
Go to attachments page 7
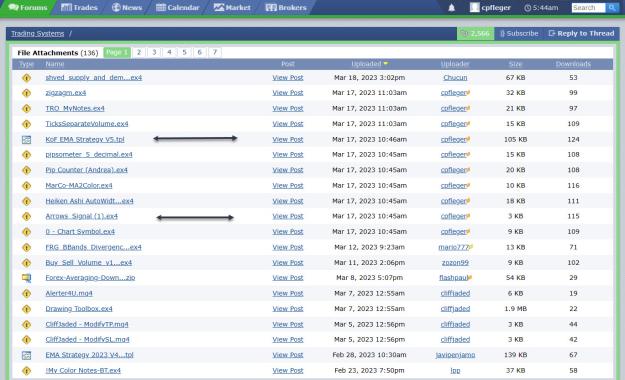[x=215, y=52]
